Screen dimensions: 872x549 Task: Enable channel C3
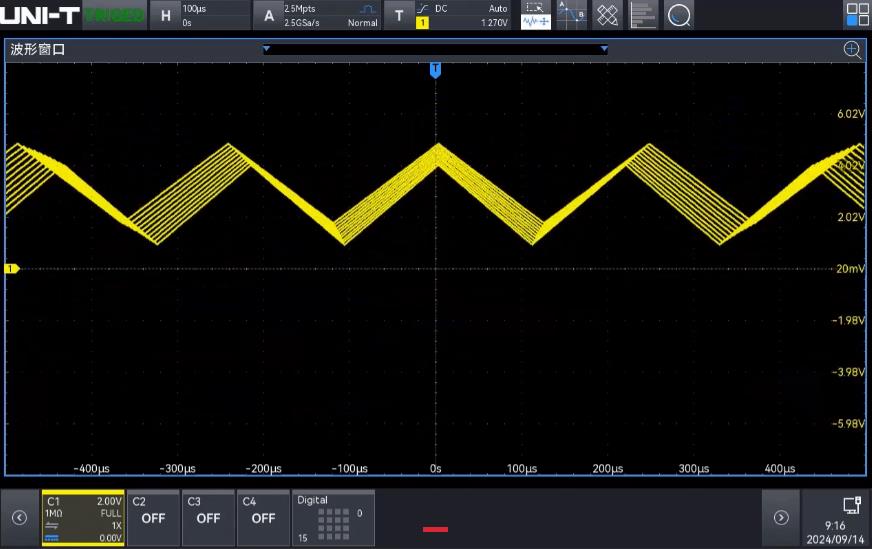pos(208,518)
